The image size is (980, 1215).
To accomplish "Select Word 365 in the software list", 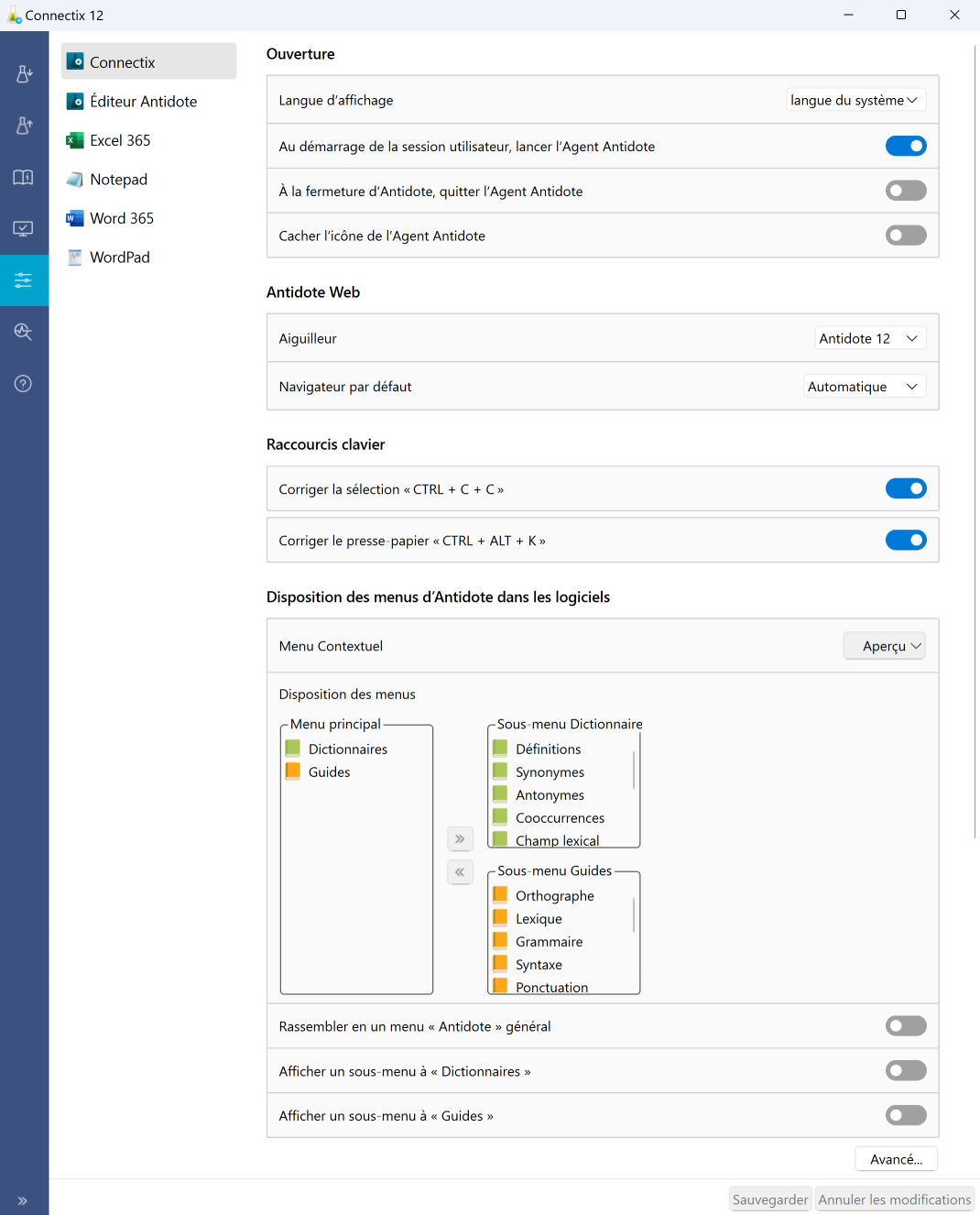I will (122, 218).
